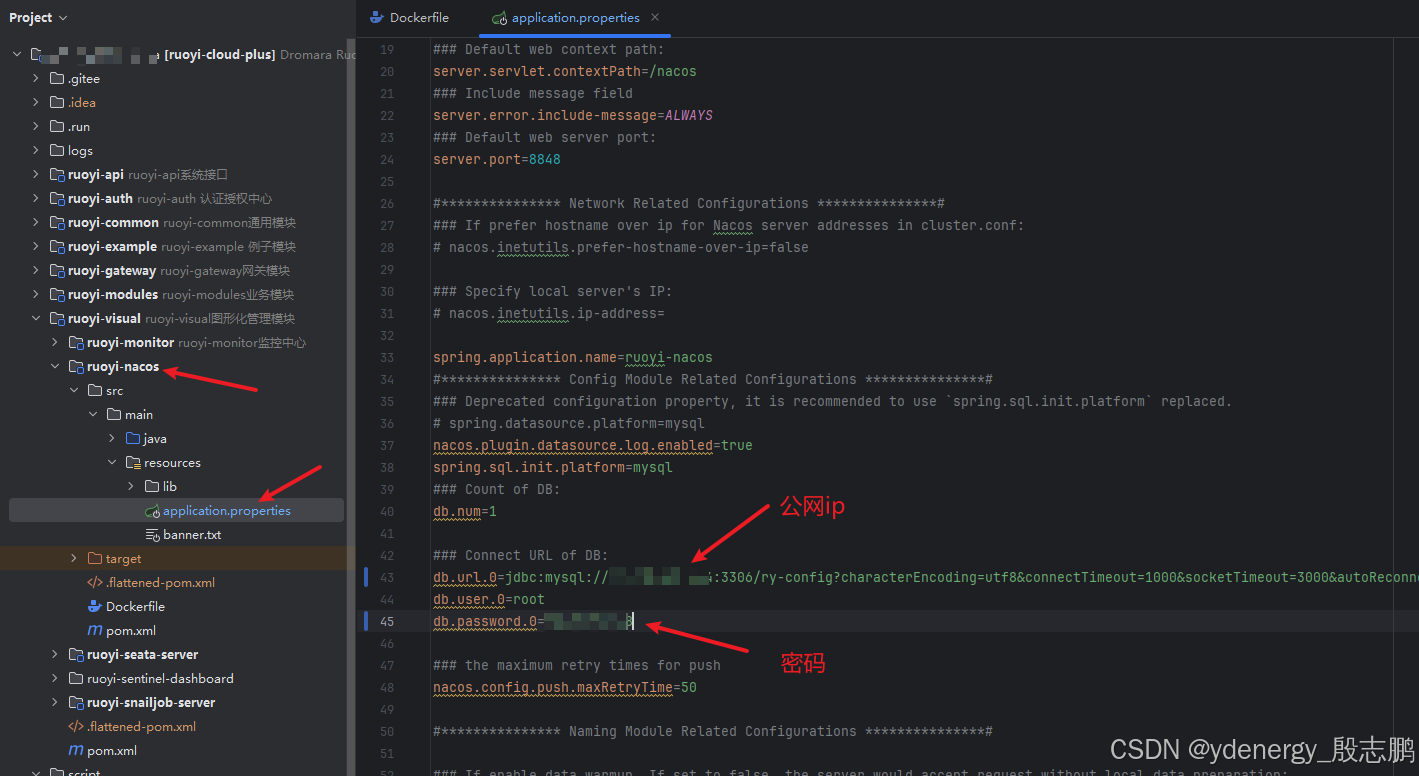This screenshot has width=1419, height=776.
Task: Click the resources folder icon
Action: click(133, 463)
